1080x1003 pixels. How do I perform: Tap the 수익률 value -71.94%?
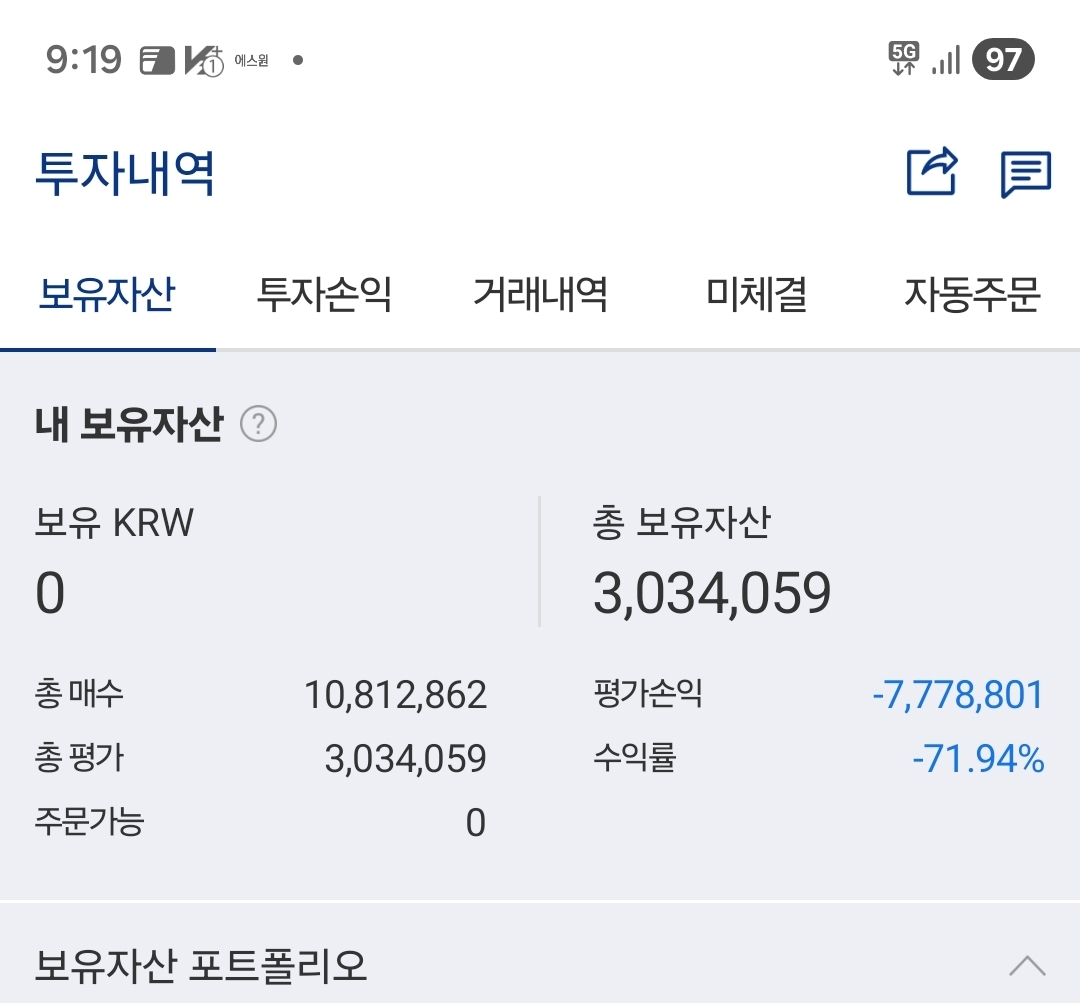[978, 759]
